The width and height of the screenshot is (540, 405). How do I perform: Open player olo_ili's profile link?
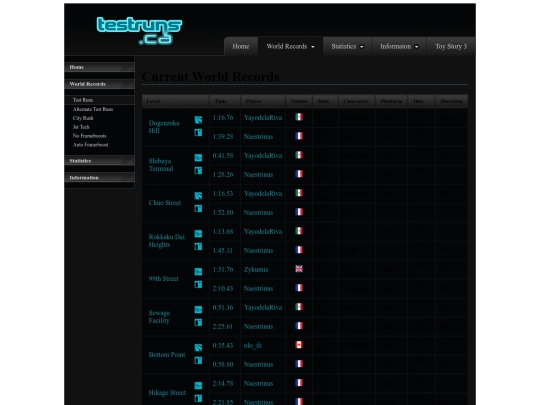[x=252, y=345]
